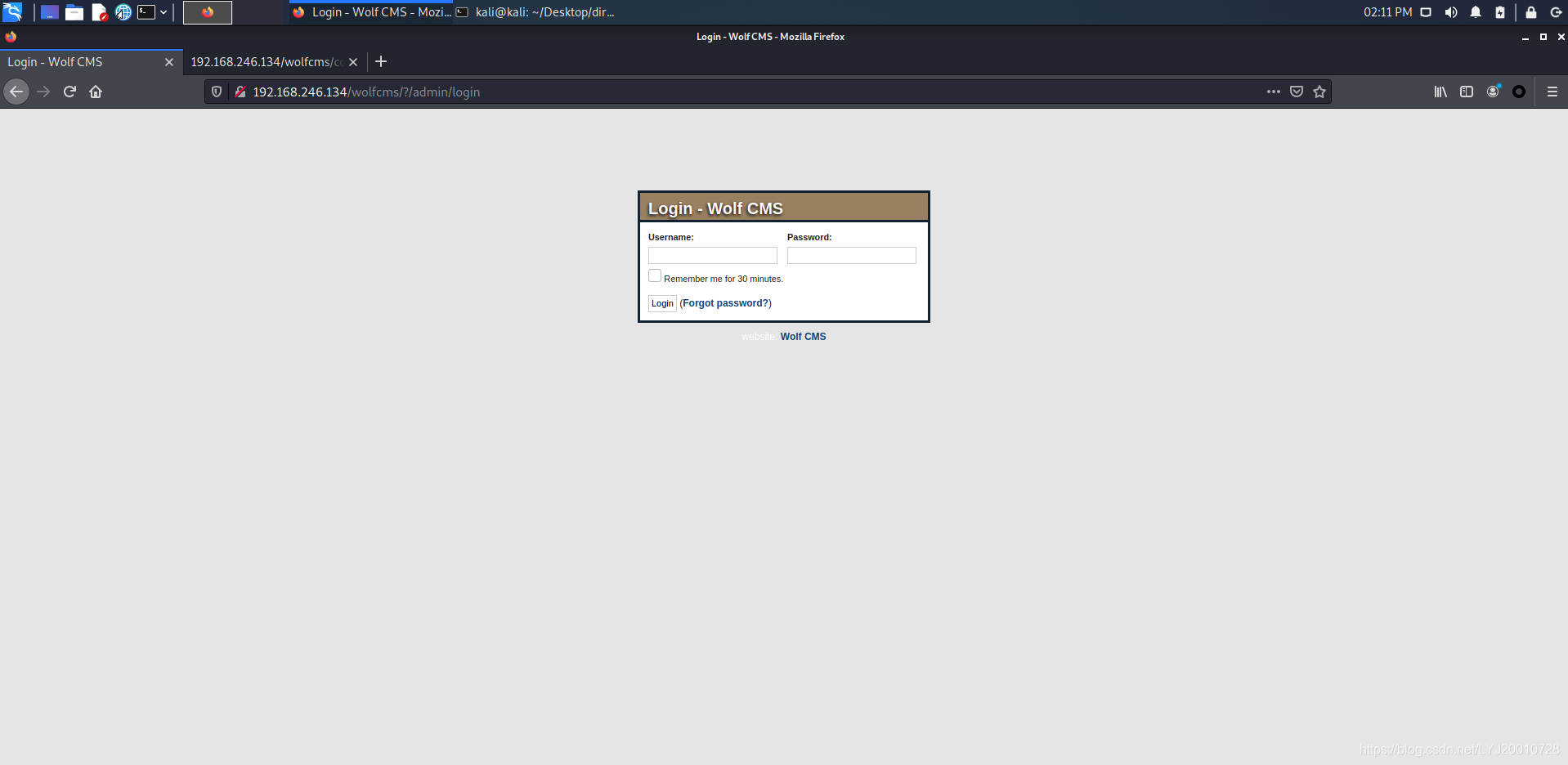Save the page to Pocket

[x=1297, y=92]
